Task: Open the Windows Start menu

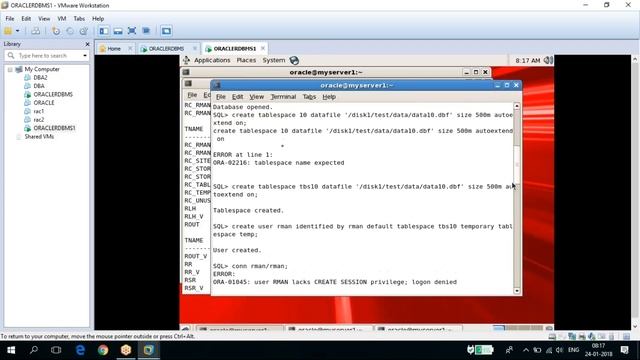Action: pyautogui.click(x=11, y=350)
